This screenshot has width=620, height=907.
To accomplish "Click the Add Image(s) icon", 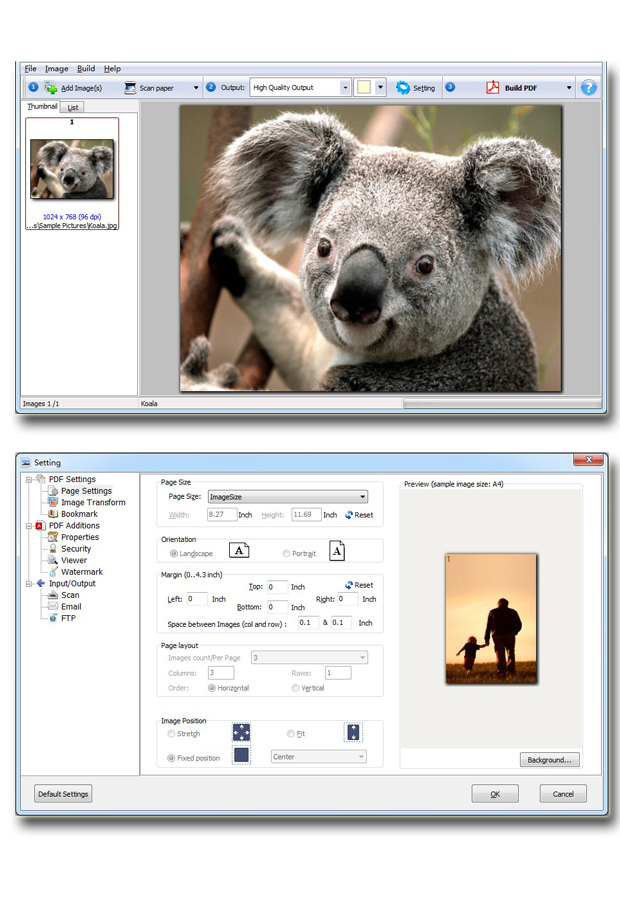I will 51,87.
